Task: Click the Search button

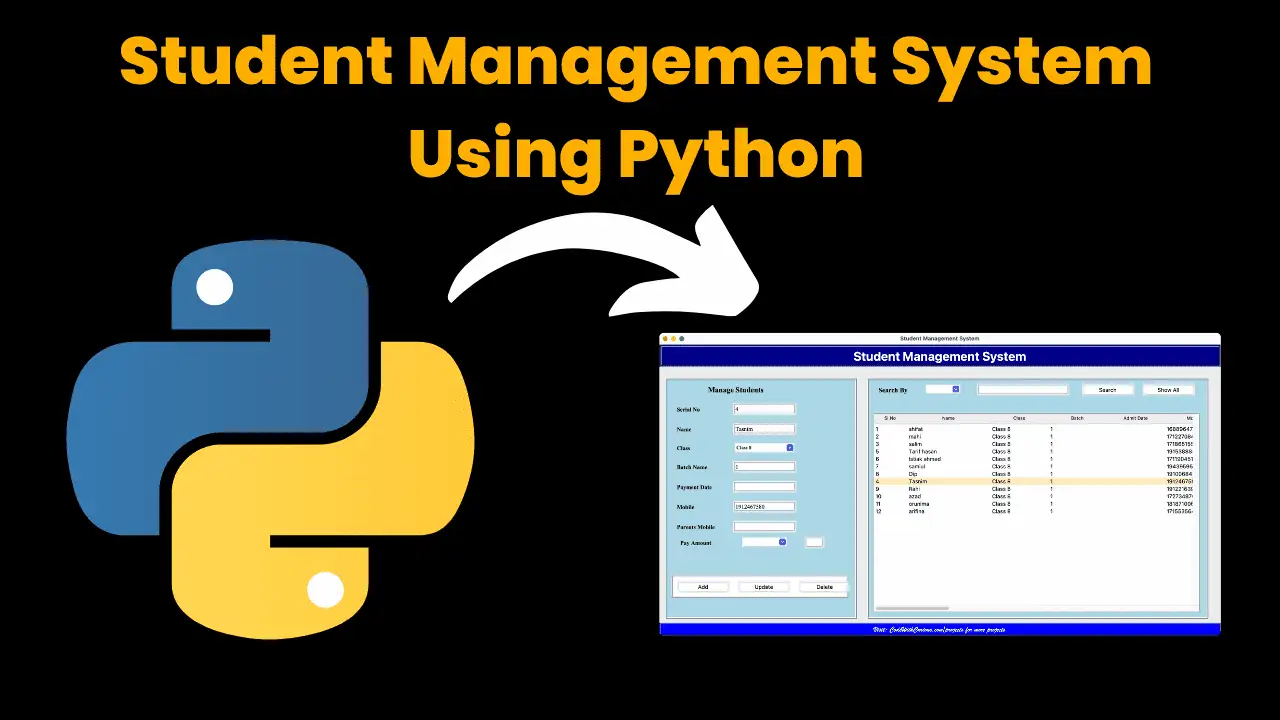Action: point(1107,390)
